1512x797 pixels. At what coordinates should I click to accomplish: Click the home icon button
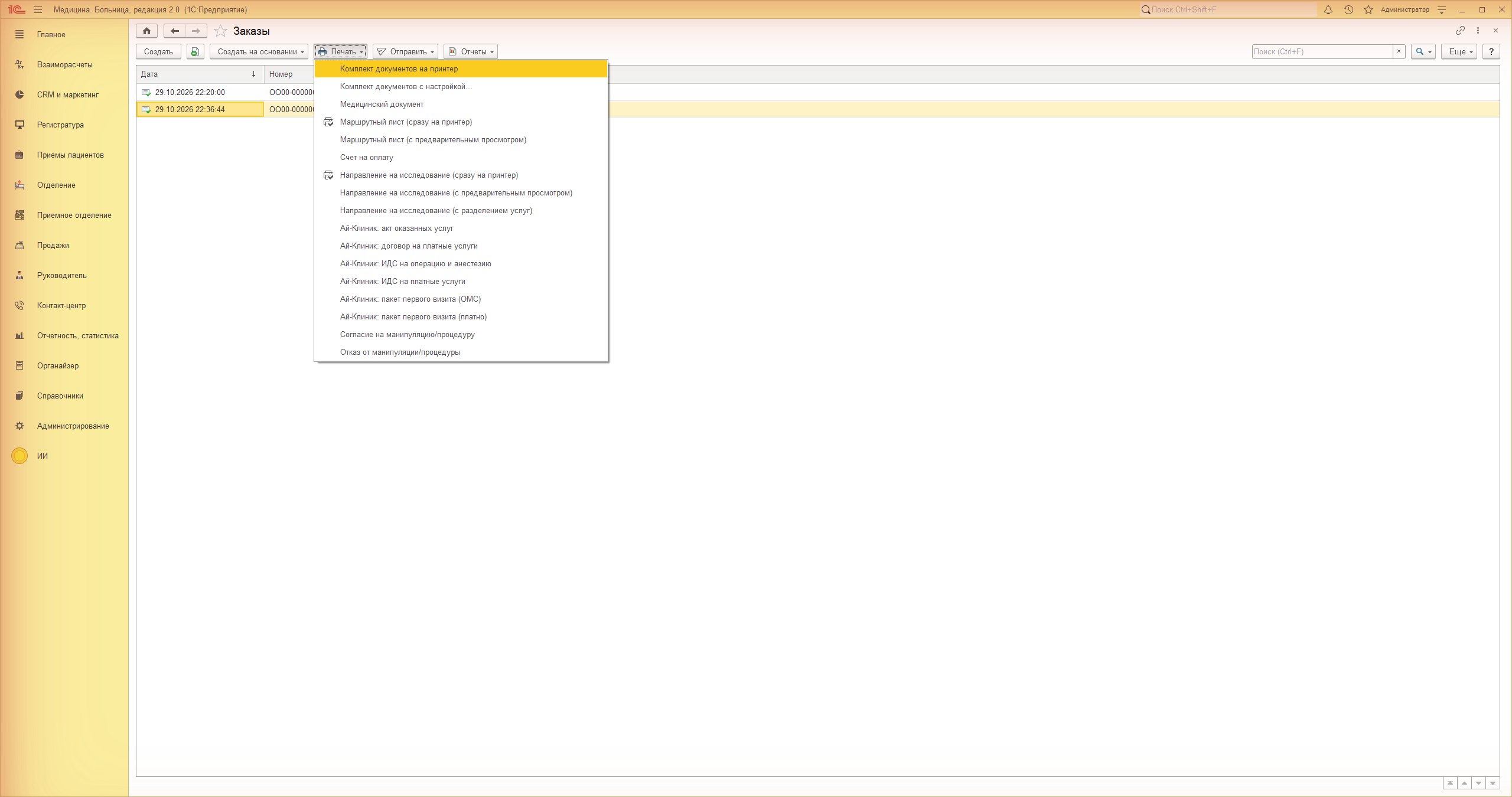point(146,31)
